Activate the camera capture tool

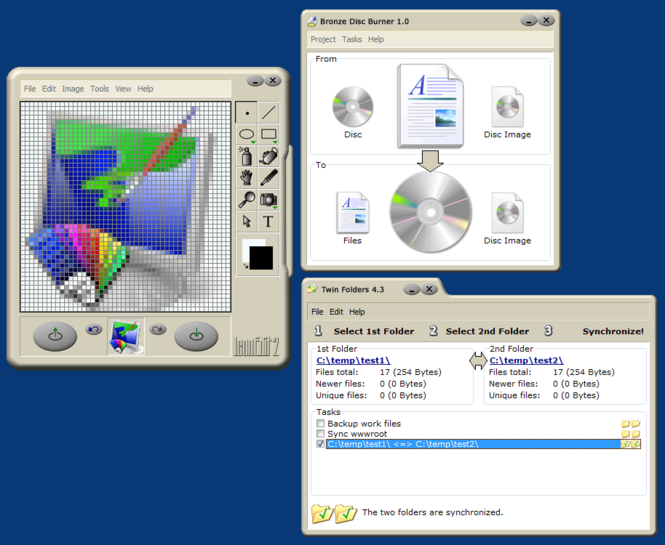tap(268, 199)
